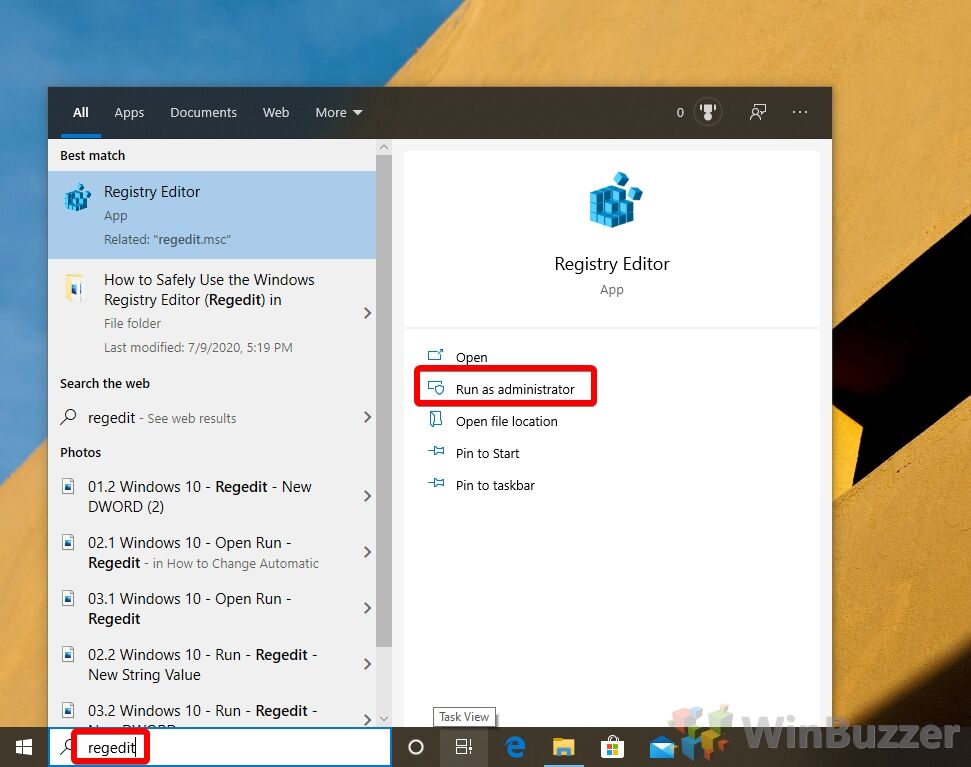Switch to the All tab
Screen dimensions: 971x767
(81, 113)
